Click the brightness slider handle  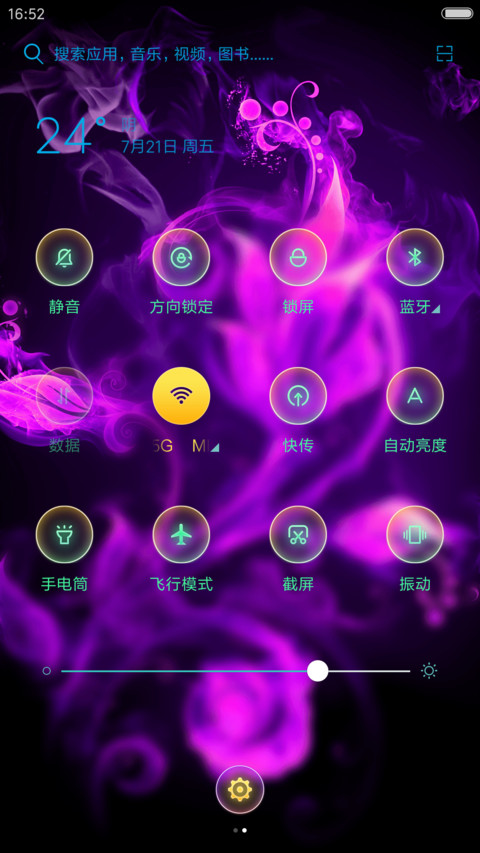click(318, 671)
